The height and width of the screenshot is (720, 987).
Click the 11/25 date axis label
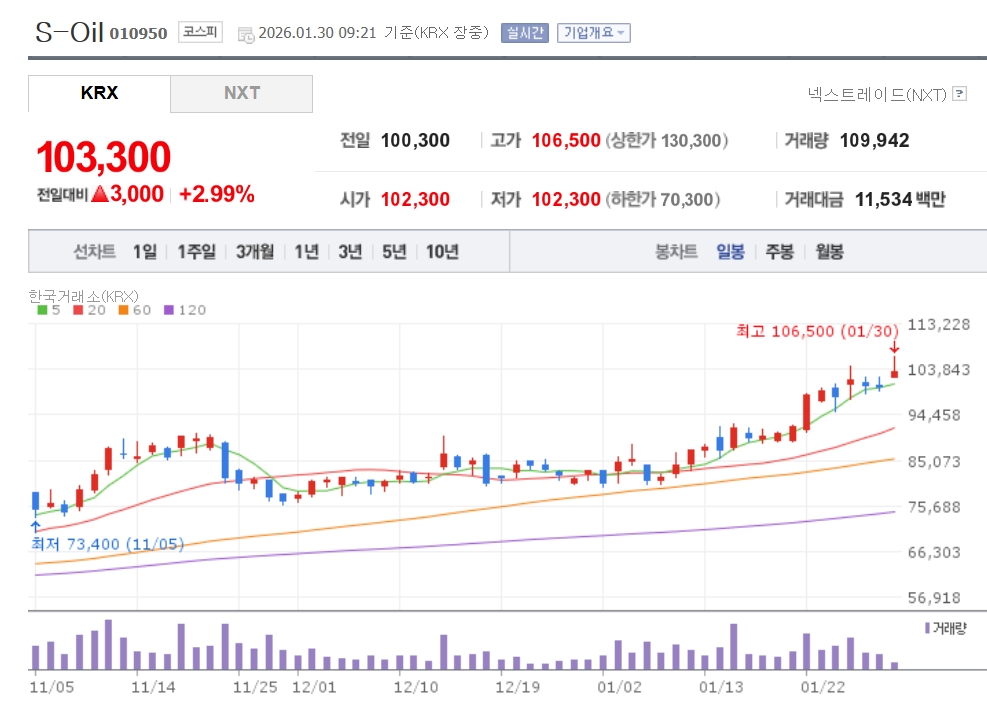(255, 687)
